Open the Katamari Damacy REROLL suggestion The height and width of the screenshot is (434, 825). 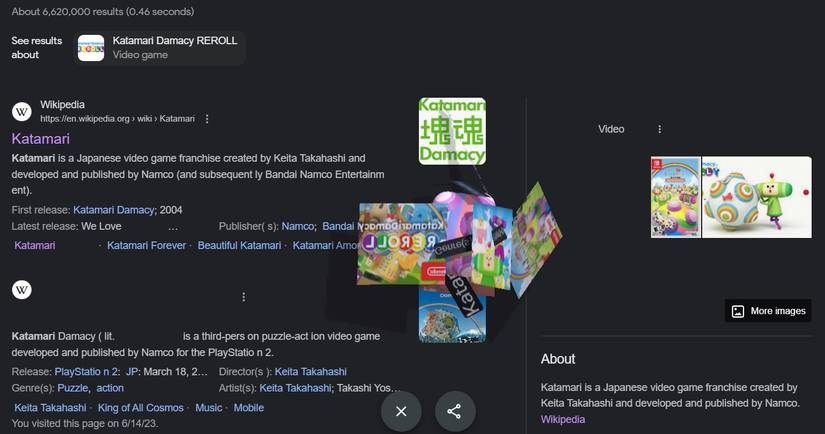pyautogui.click(x=161, y=48)
